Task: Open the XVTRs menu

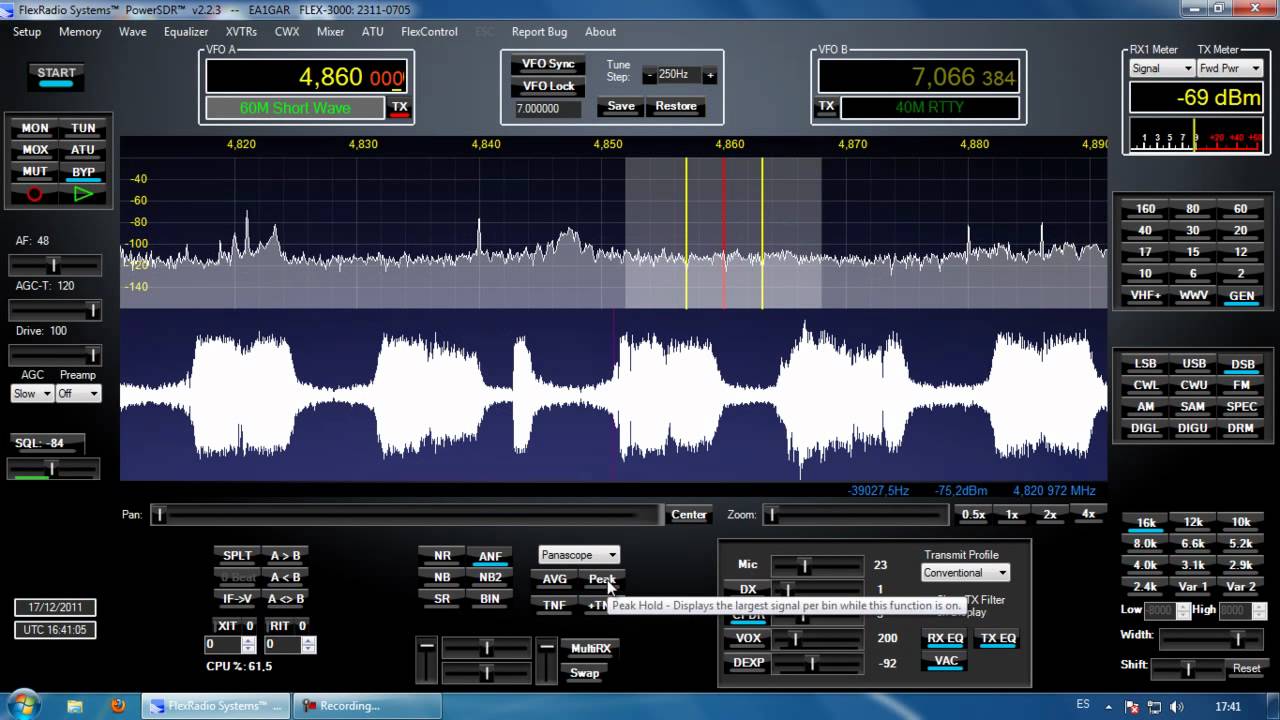Action: pos(241,32)
